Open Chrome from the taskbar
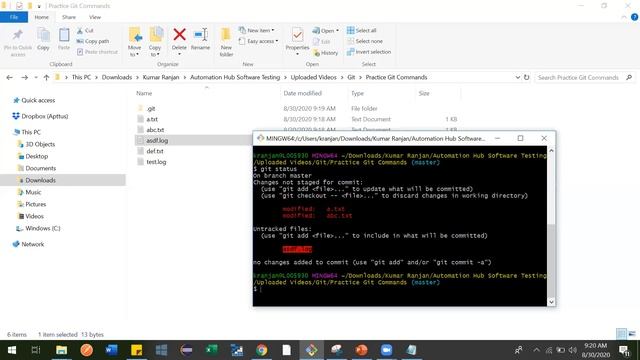This screenshot has width=640, height=360. point(262,350)
